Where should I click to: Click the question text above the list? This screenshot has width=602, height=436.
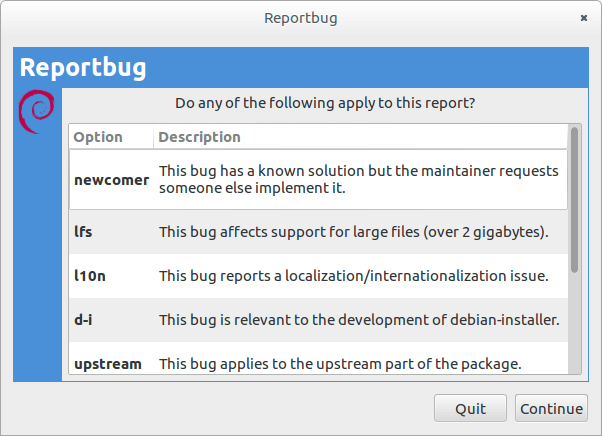coord(324,102)
